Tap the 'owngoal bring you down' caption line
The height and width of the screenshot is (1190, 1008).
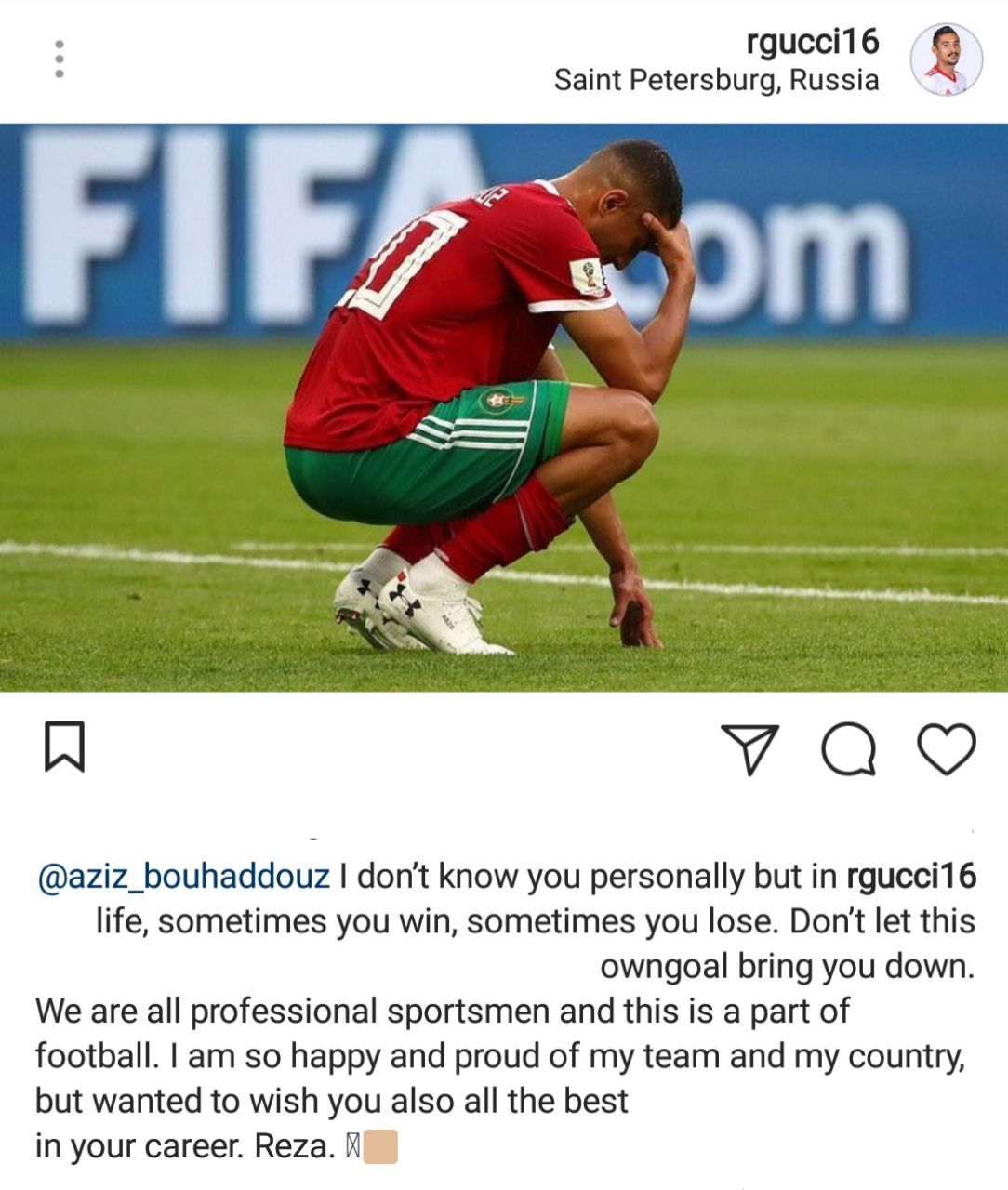(787, 967)
